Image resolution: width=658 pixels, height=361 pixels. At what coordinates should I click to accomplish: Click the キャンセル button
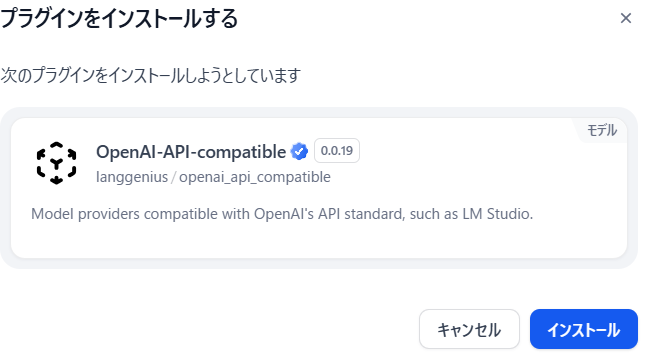(x=469, y=329)
